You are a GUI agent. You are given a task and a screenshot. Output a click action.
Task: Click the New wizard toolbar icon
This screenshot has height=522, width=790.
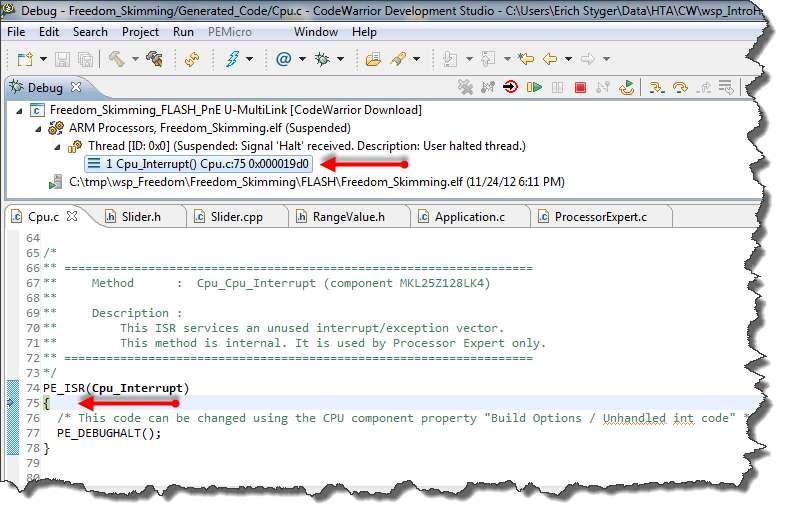point(25,59)
